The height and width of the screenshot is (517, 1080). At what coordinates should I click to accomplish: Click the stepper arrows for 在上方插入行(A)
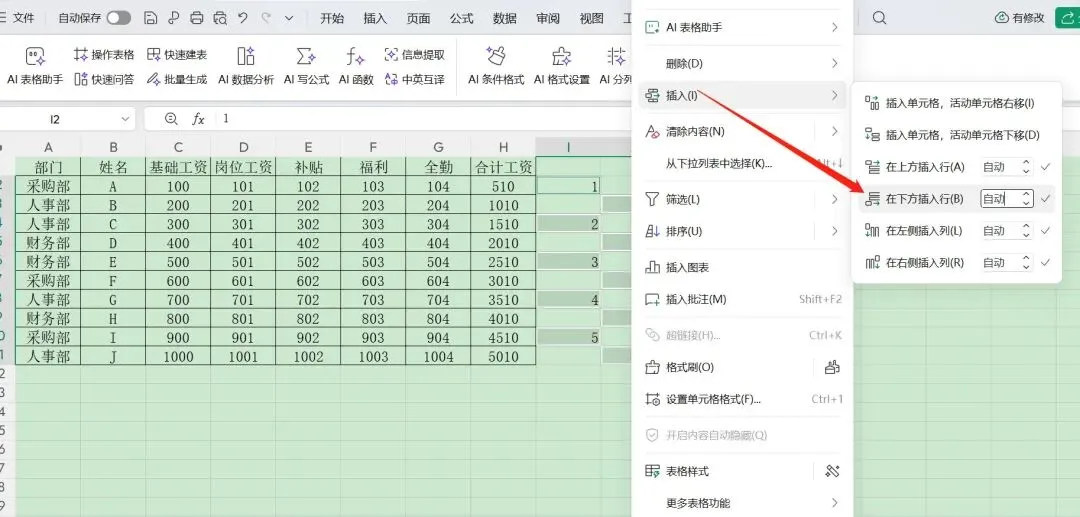[1026, 167]
